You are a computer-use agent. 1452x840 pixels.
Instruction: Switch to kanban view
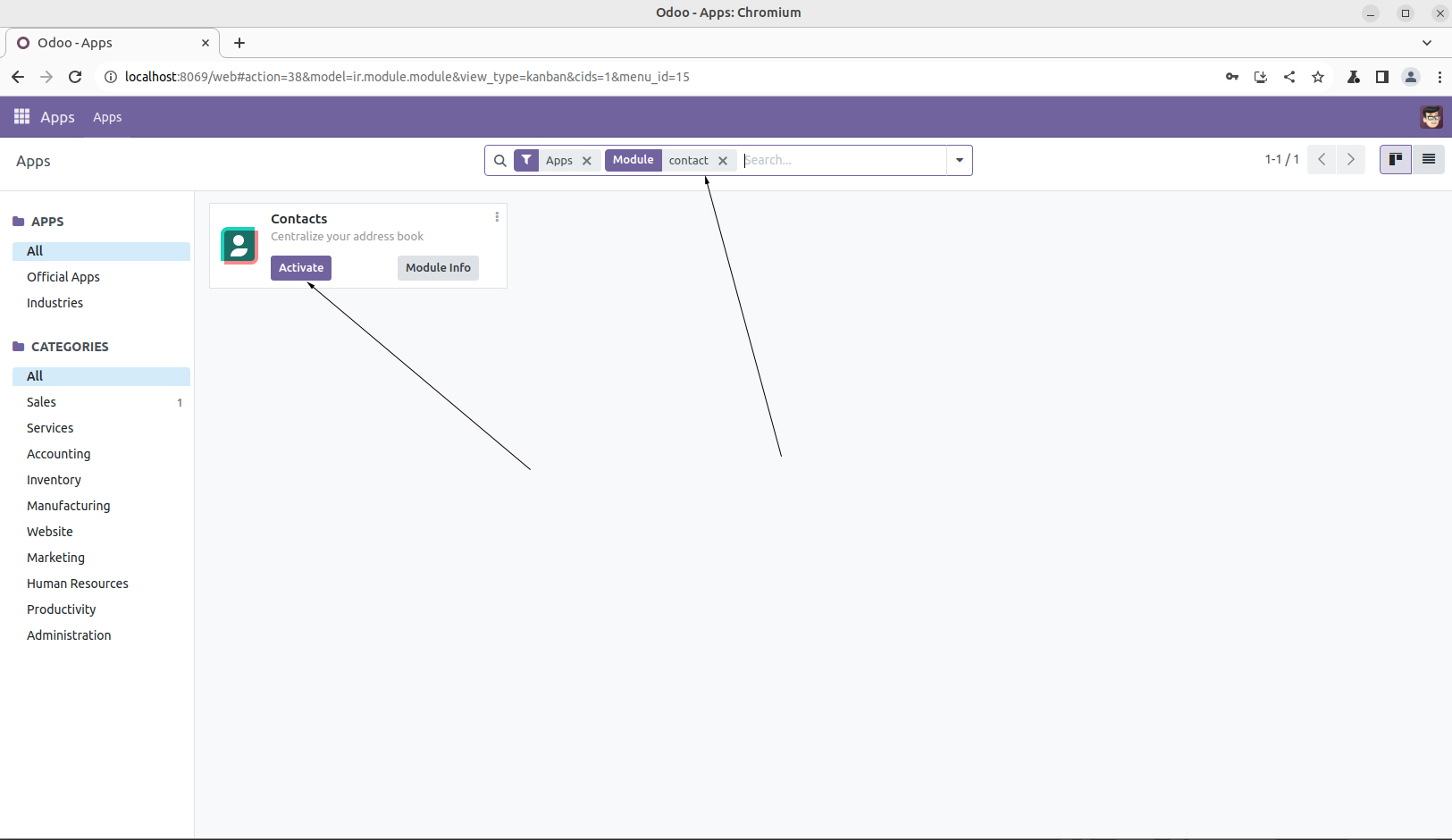(1395, 160)
